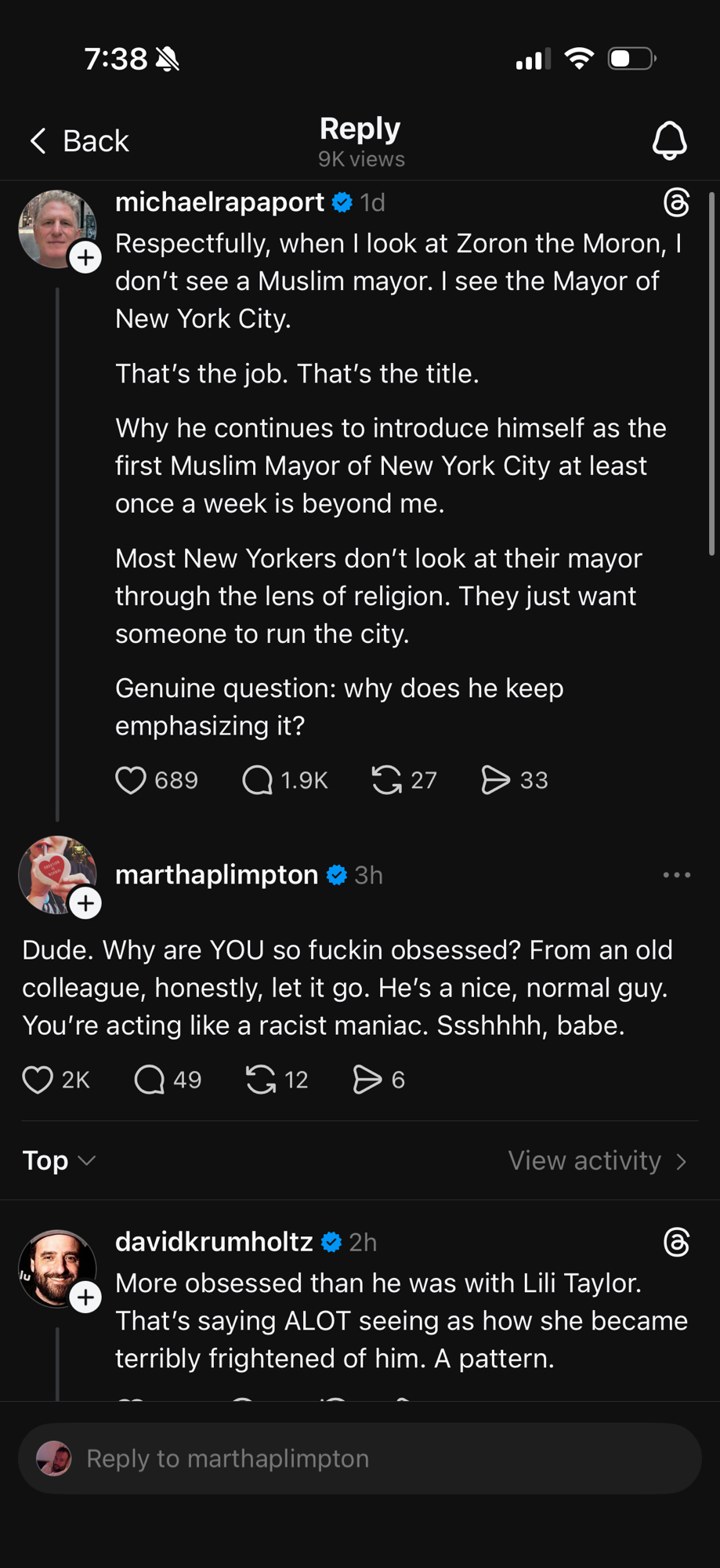Follow michaelrapaport via plus badge
Screen dimensions: 720x1568
pyautogui.click(x=85, y=257)
